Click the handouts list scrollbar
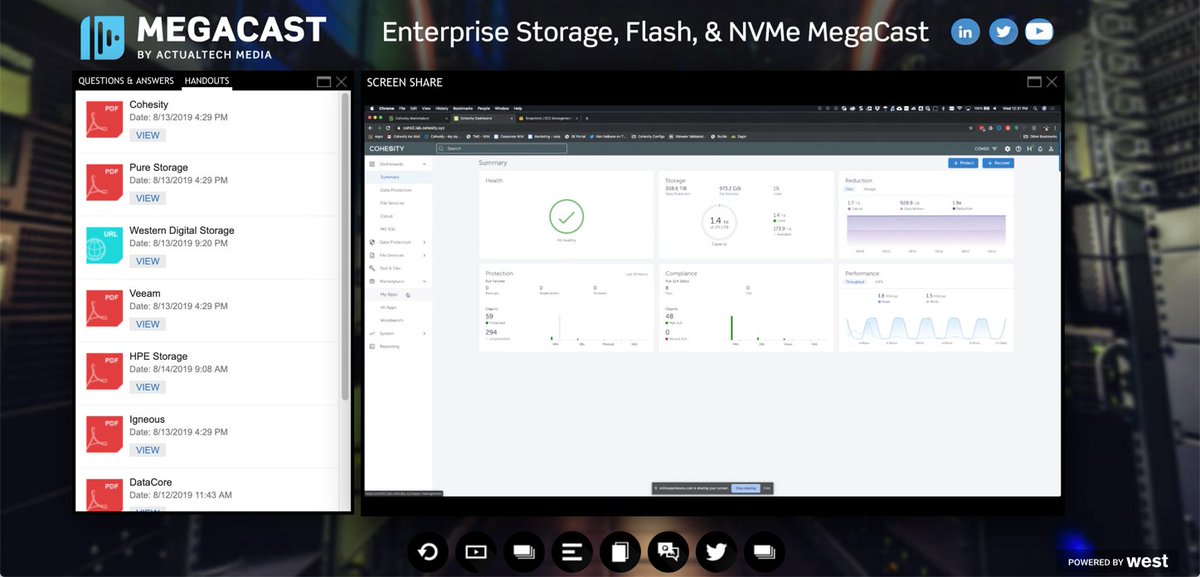1200x577 pixels. point(346,245)
